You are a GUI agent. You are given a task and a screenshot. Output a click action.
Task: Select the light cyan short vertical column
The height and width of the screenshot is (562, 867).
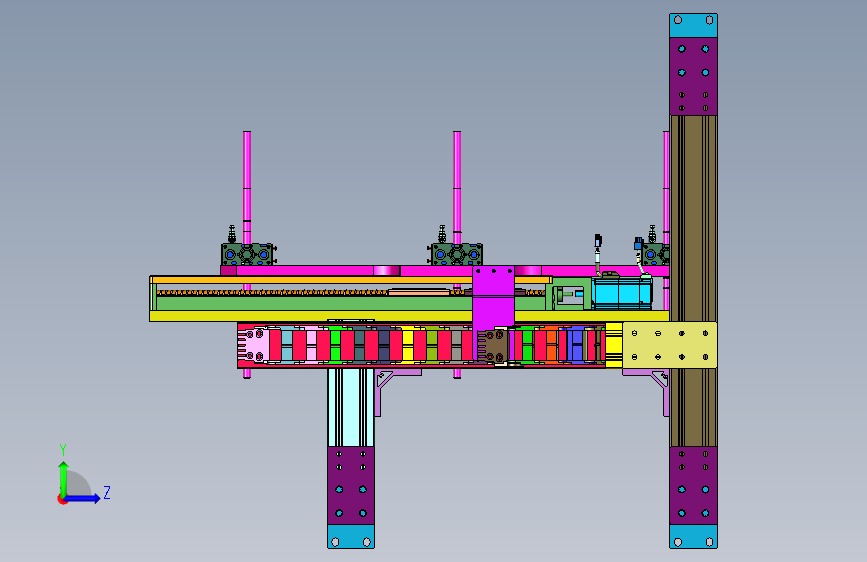[x=351, y=408]
